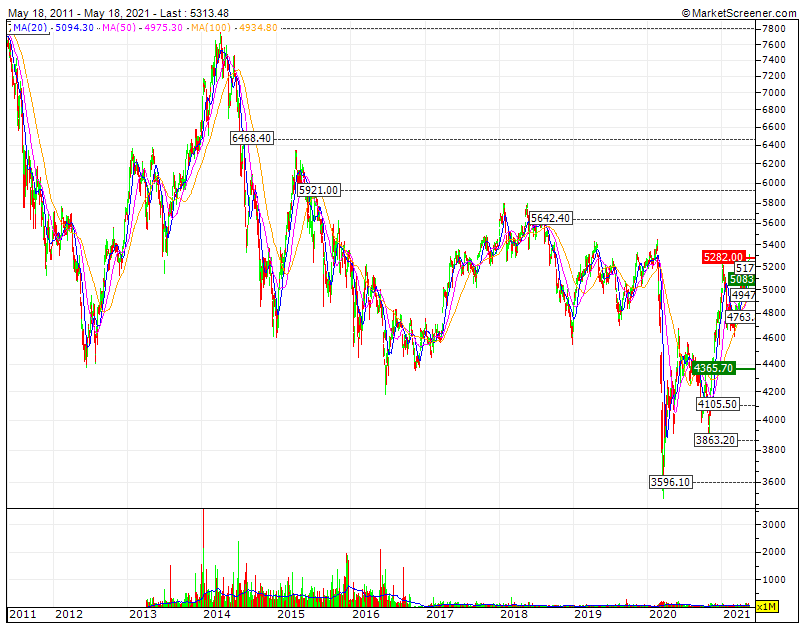The width and height of the screenshot is (805, 630).
Task: Click the 4763 price level label
Action: coord(740,317)
